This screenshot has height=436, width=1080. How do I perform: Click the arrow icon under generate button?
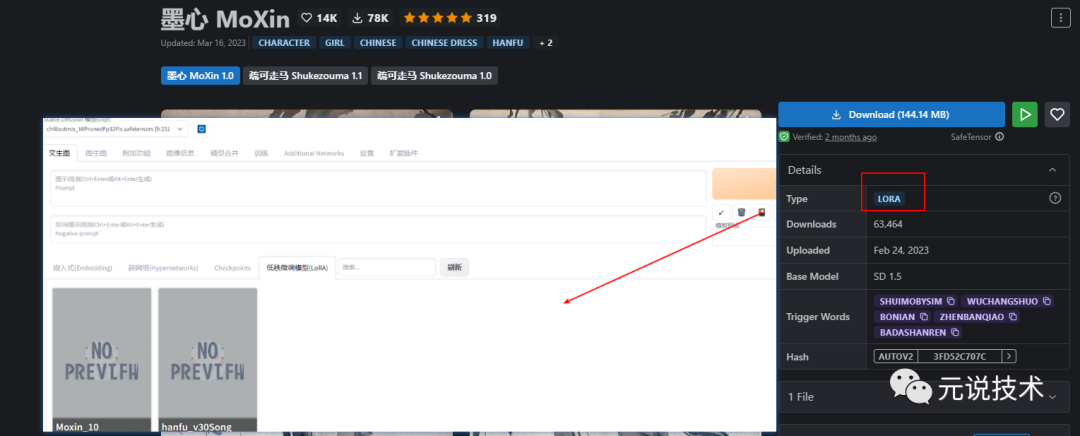(720, 213)
